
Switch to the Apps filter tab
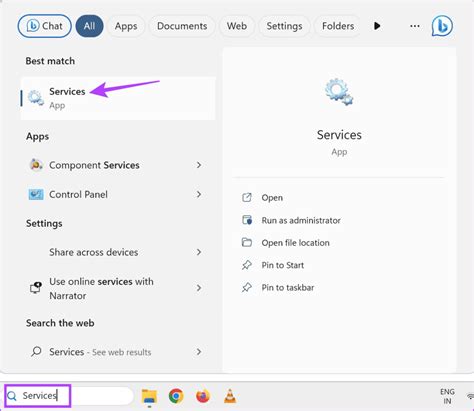coord(126,26)
